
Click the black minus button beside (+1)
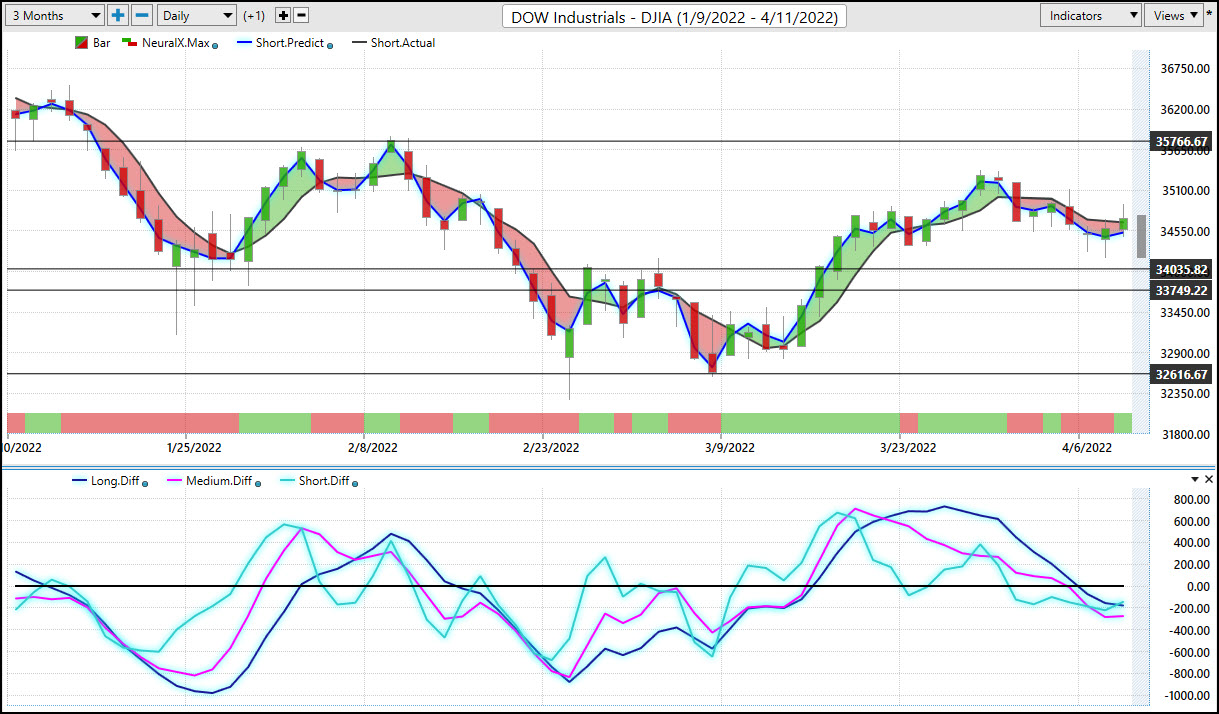coord(301,15)
